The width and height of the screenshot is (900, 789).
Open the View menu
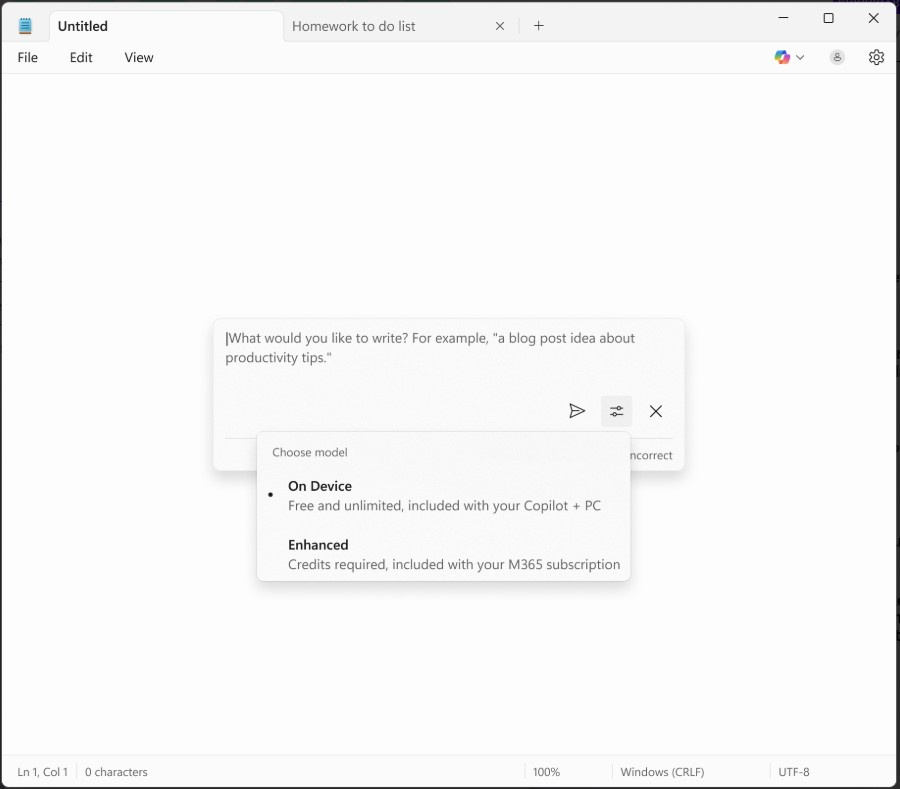tap(139, 58)
